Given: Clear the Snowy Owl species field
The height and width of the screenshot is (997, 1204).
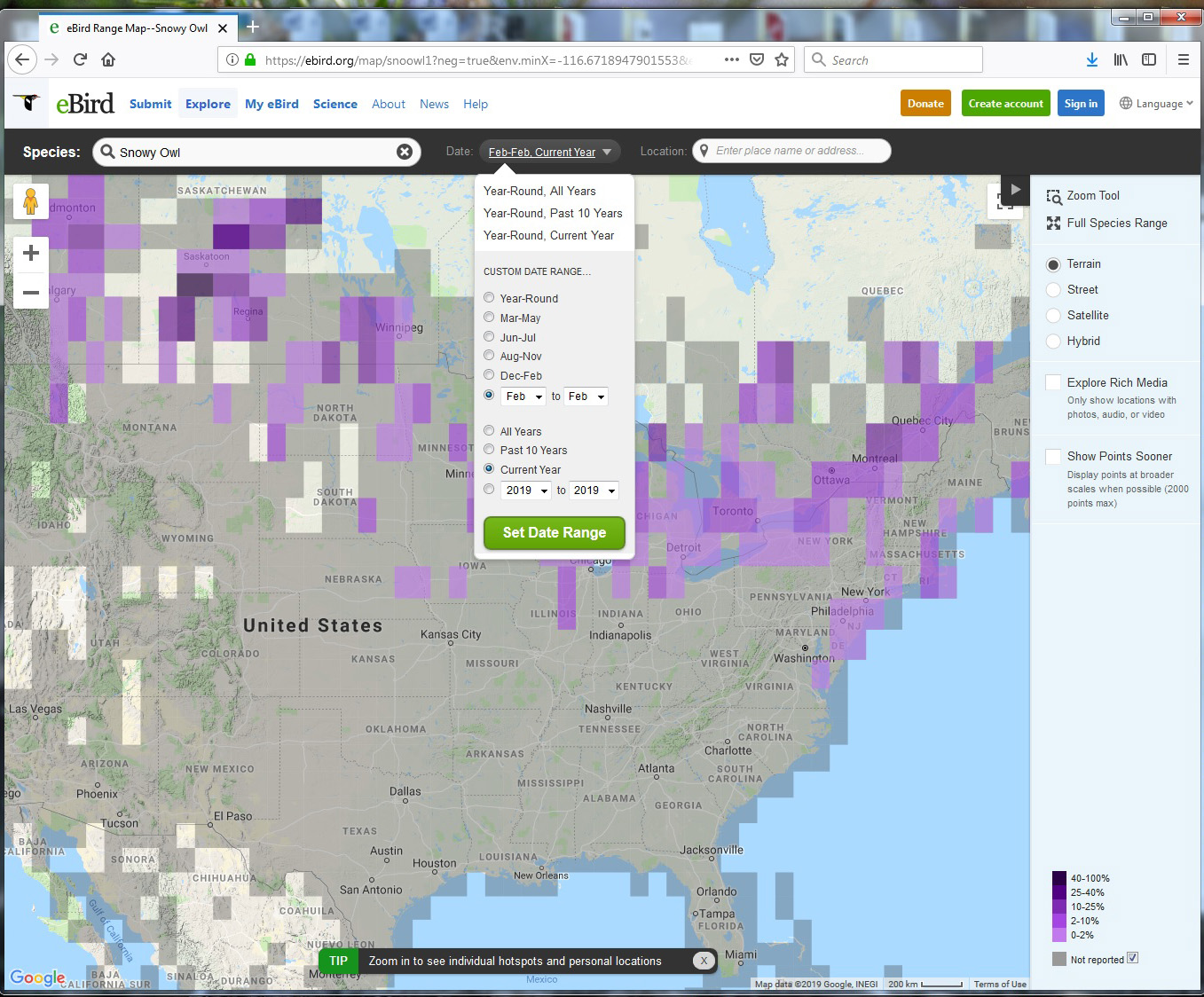Looking at the screenshot, I should tap(405, 152).
